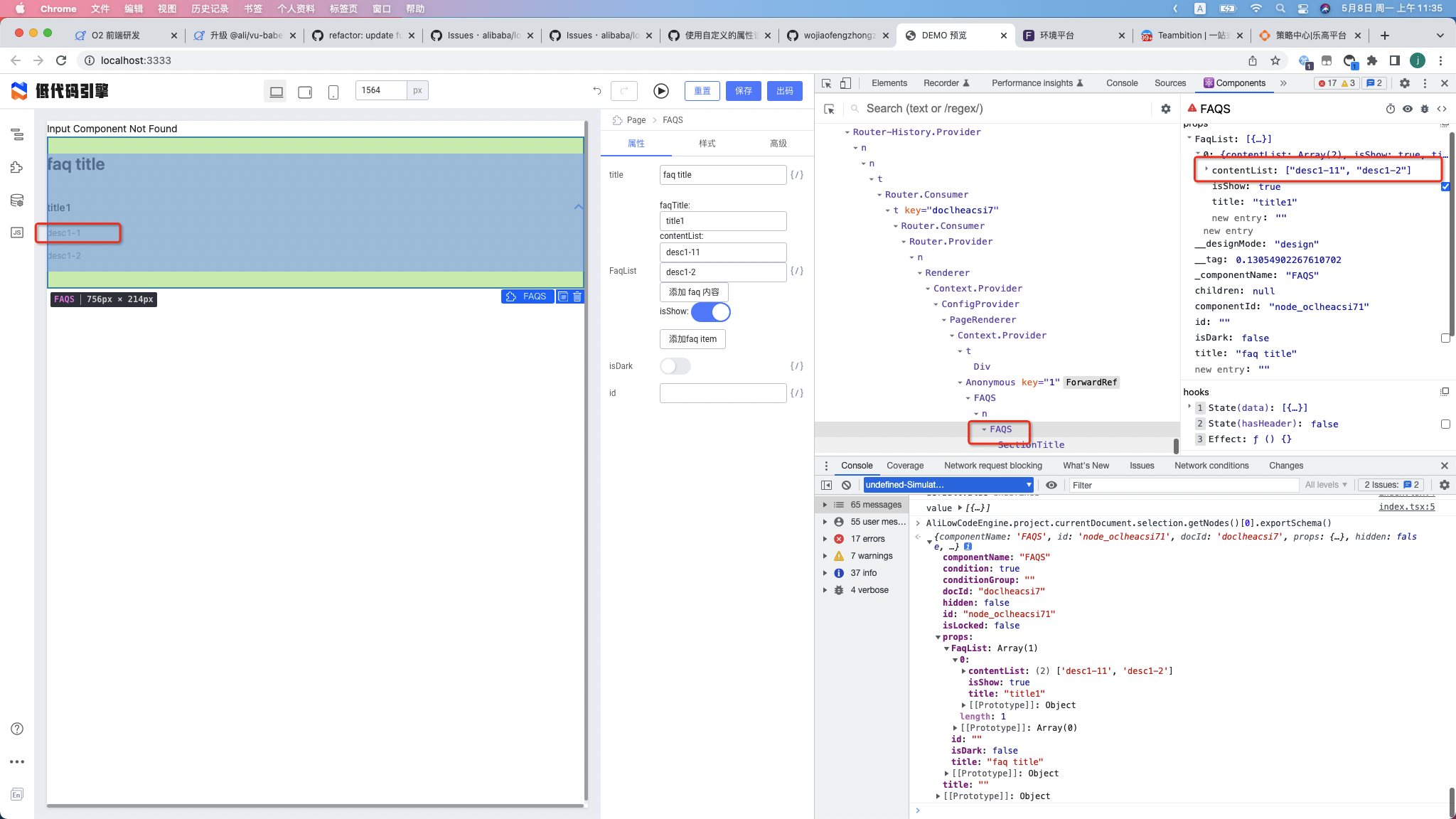Expand the 17 errors message group
The width and height of the screenshot is (1456, 819).
(825, 539)
